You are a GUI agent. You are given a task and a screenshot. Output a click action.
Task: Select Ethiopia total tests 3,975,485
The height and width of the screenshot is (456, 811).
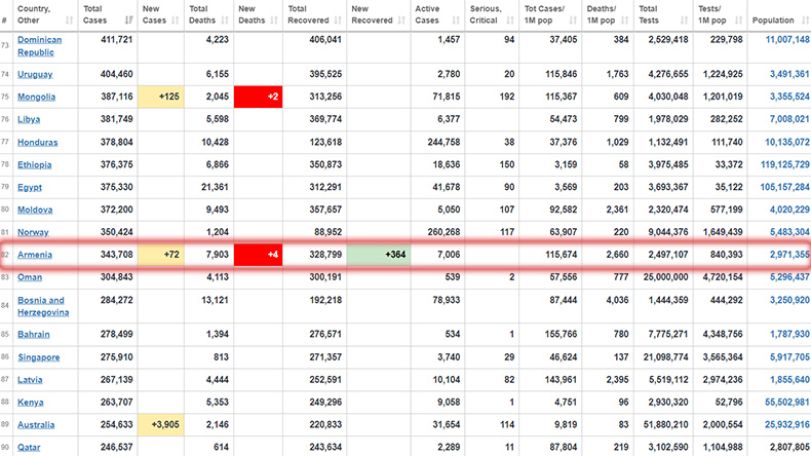click(668, 164)
